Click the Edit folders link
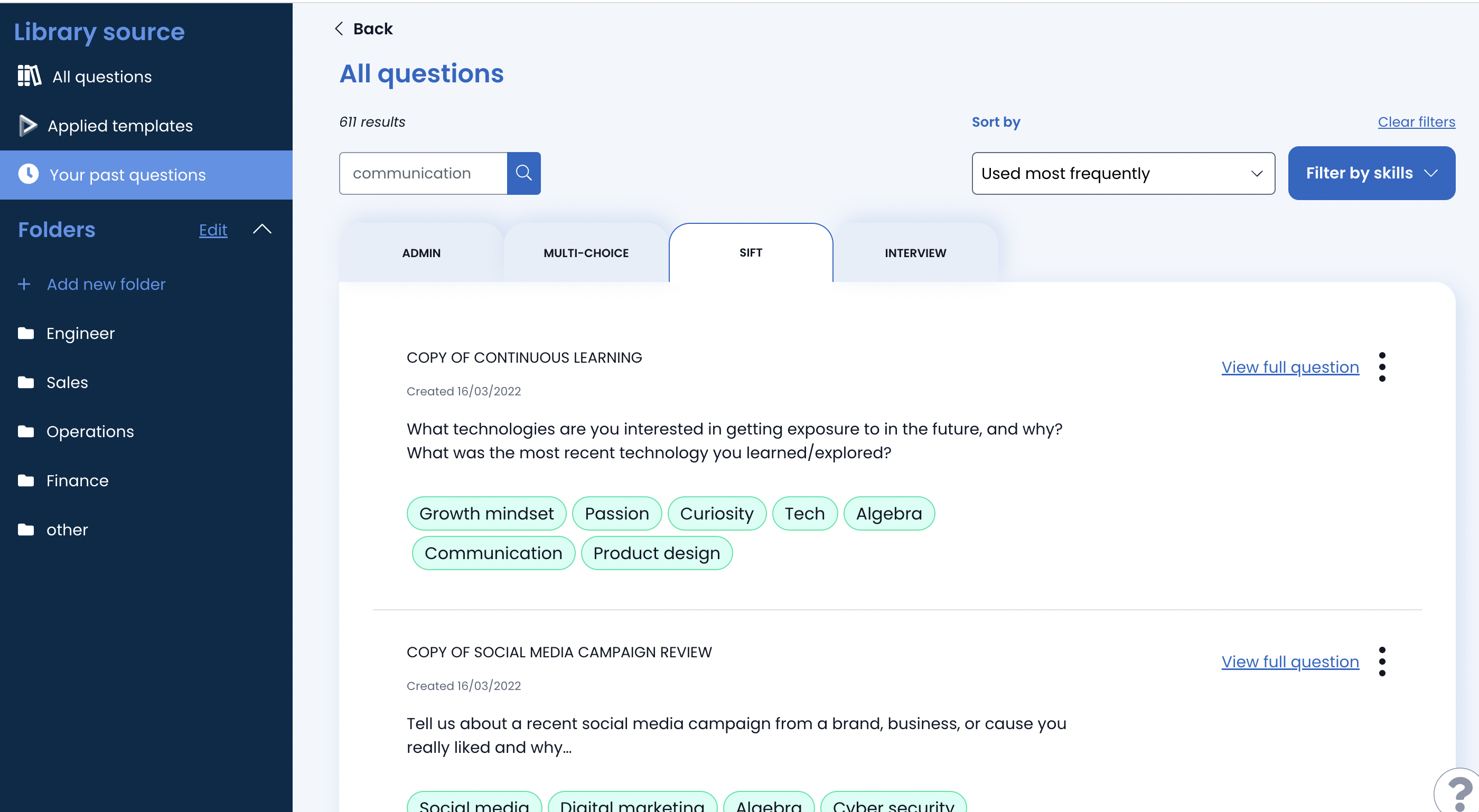The image size is (1479, 812). 213,230
